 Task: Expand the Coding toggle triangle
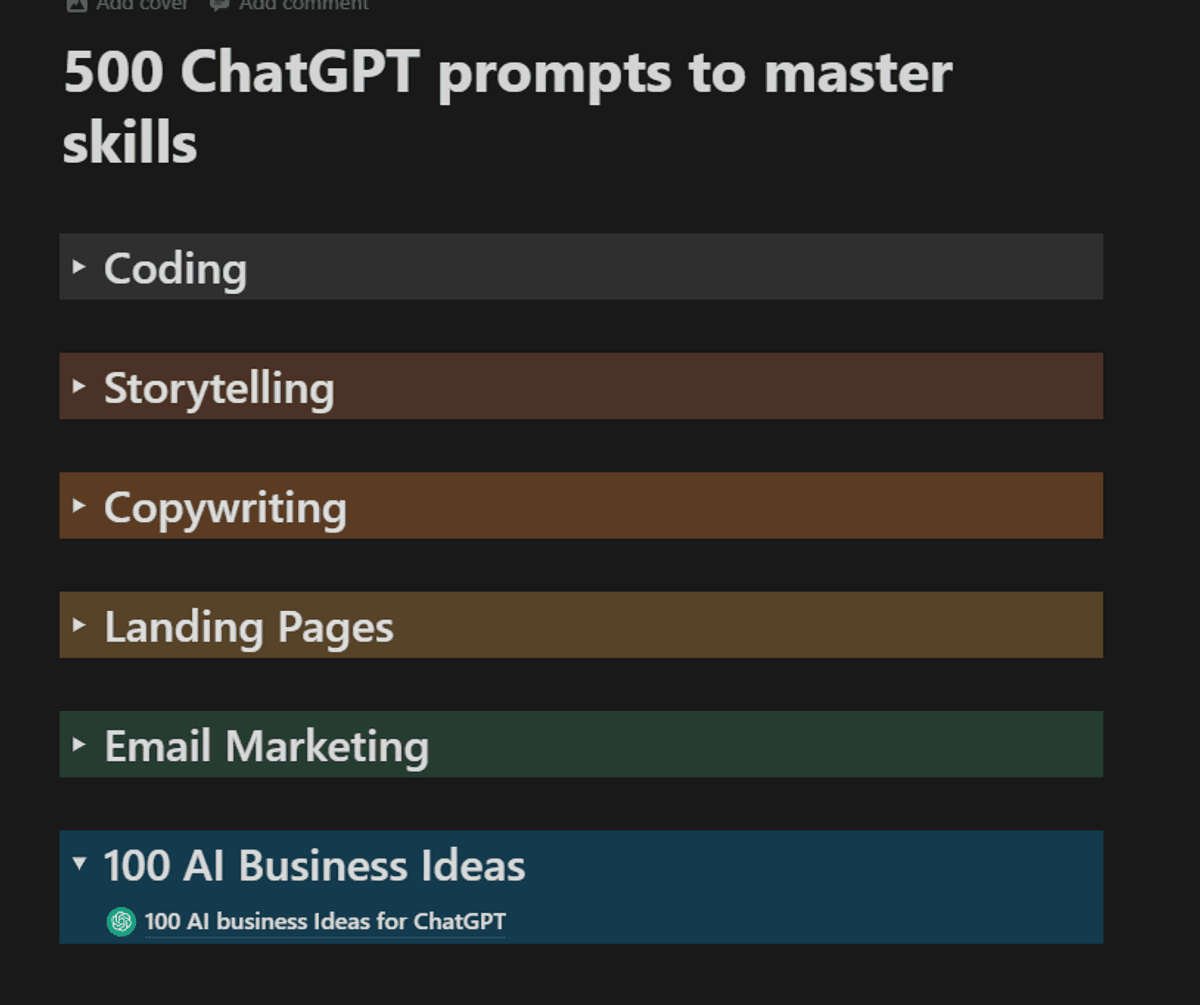click(79, 267)
